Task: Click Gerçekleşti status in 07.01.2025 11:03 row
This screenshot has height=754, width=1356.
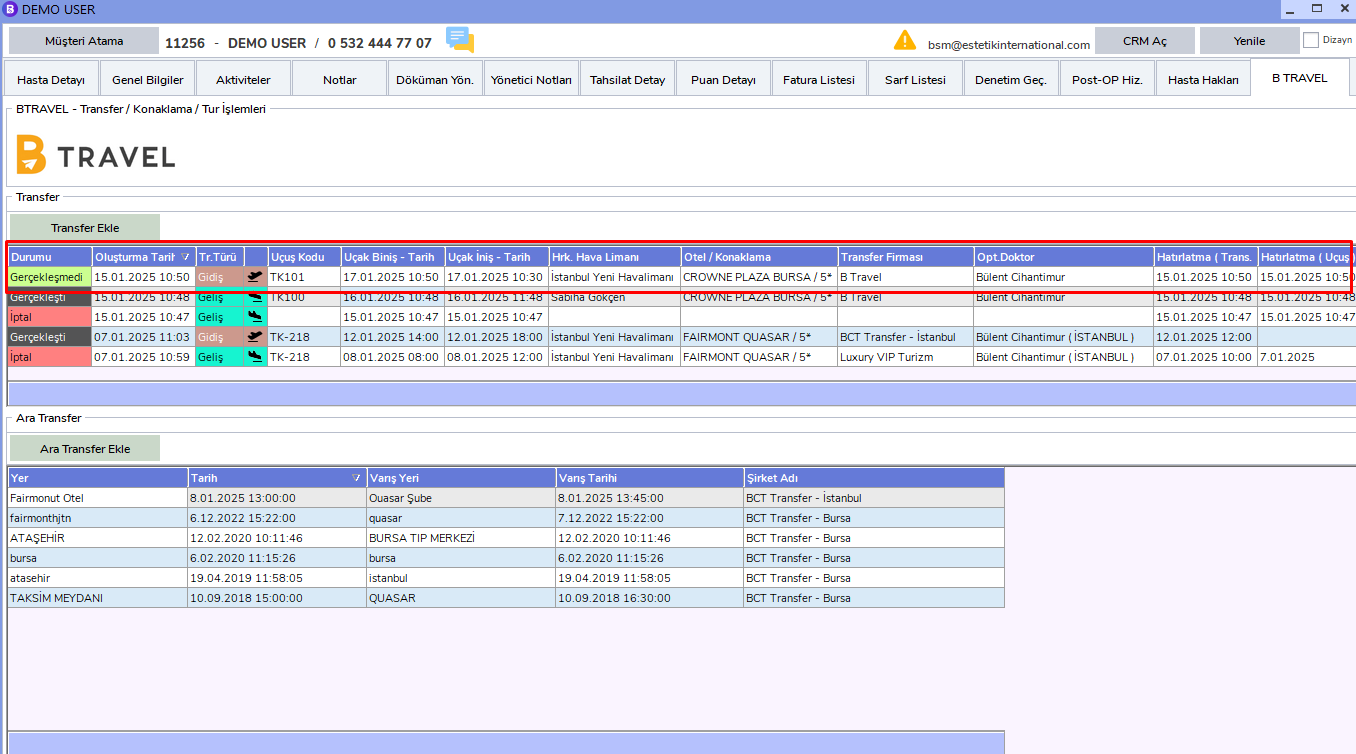Action: [x=50, y=337]
